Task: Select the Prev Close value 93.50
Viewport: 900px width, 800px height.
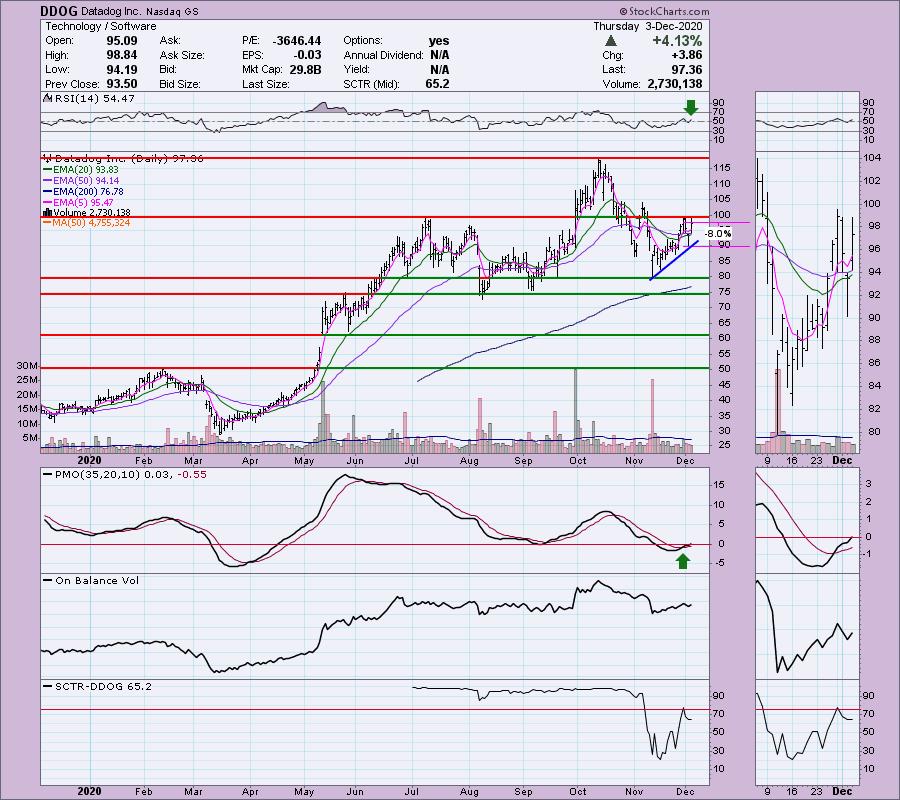Action: pos(122,84)
